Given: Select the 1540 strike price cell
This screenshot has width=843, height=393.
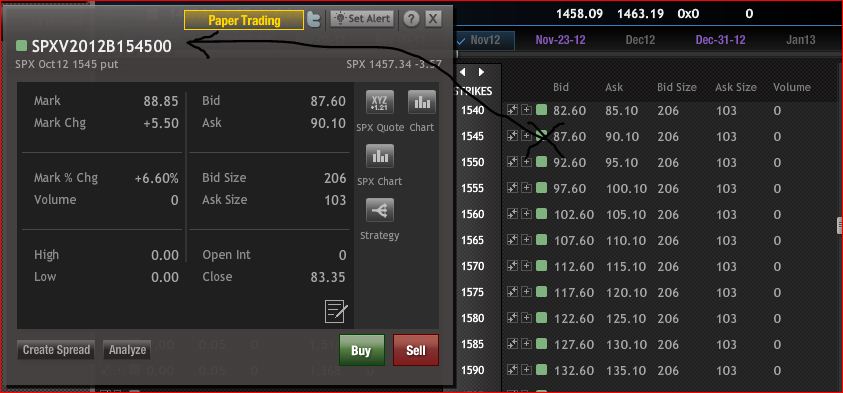Looking at the screenshot, I should 473,111.
